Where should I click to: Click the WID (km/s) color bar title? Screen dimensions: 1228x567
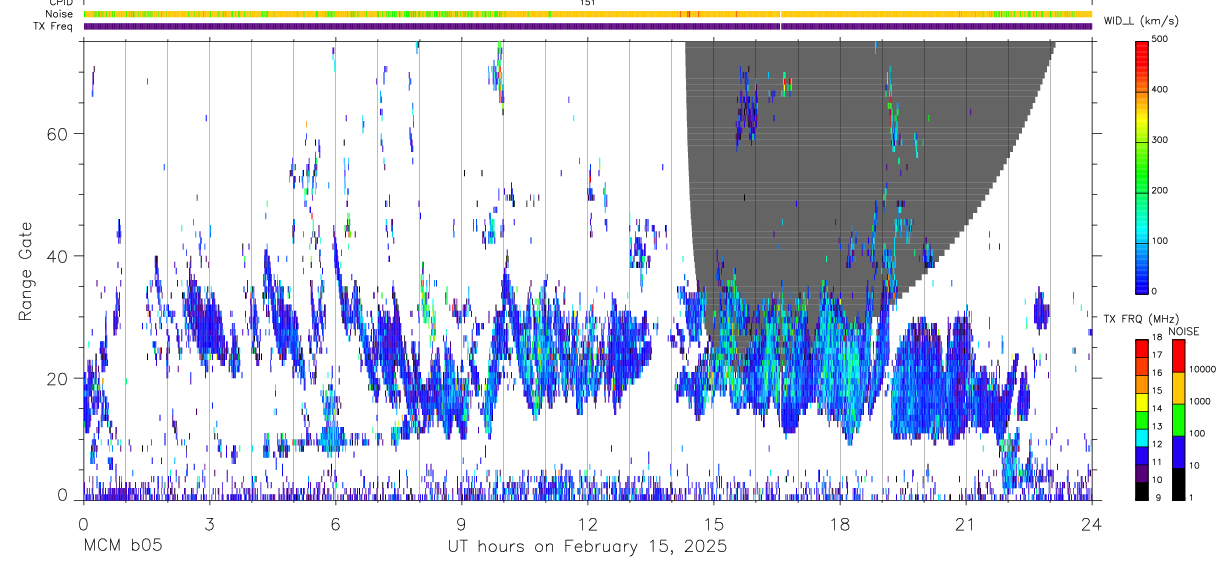pos(1142,21)
